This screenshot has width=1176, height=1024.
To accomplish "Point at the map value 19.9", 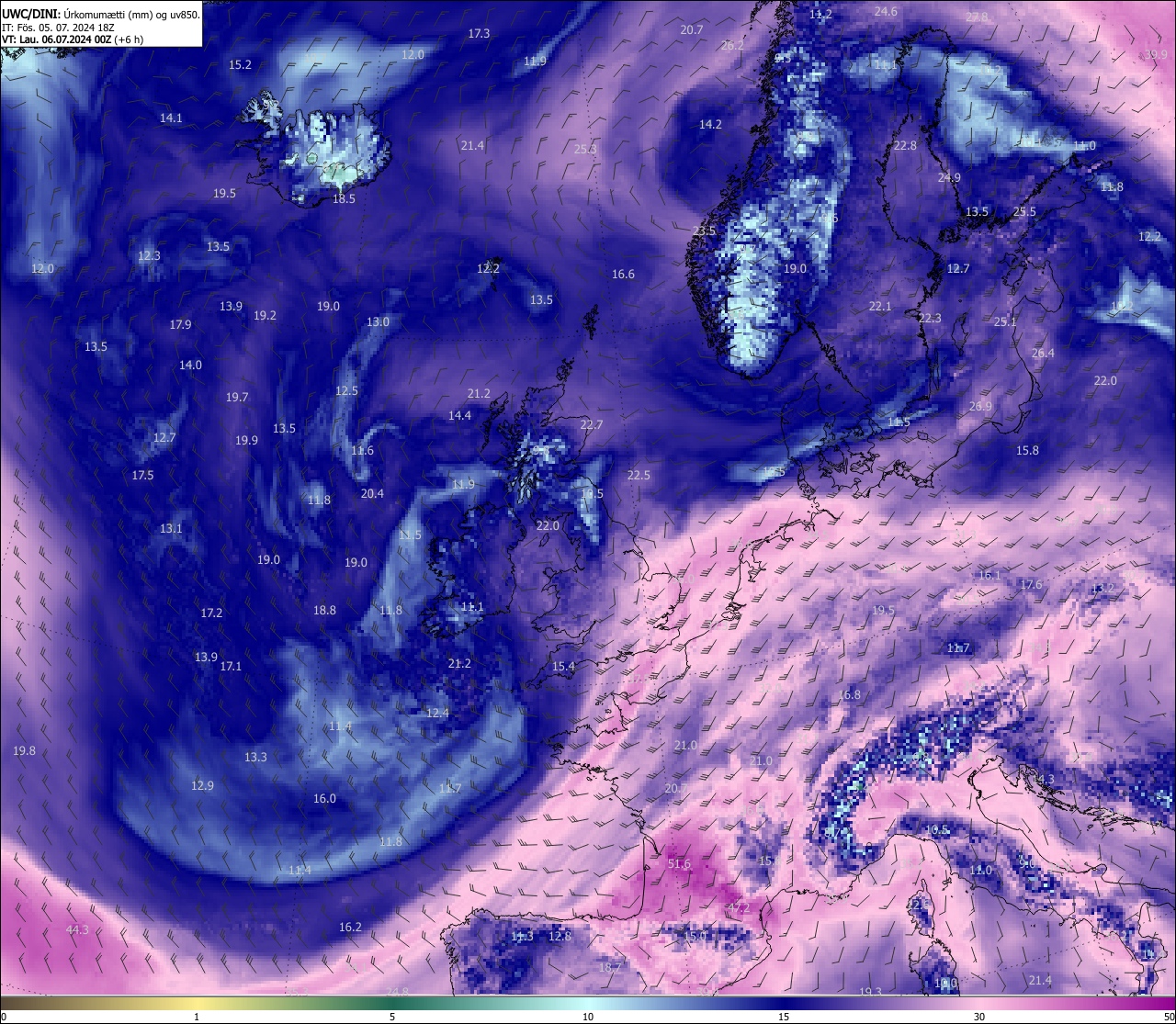I will click(x=246, y=441).
